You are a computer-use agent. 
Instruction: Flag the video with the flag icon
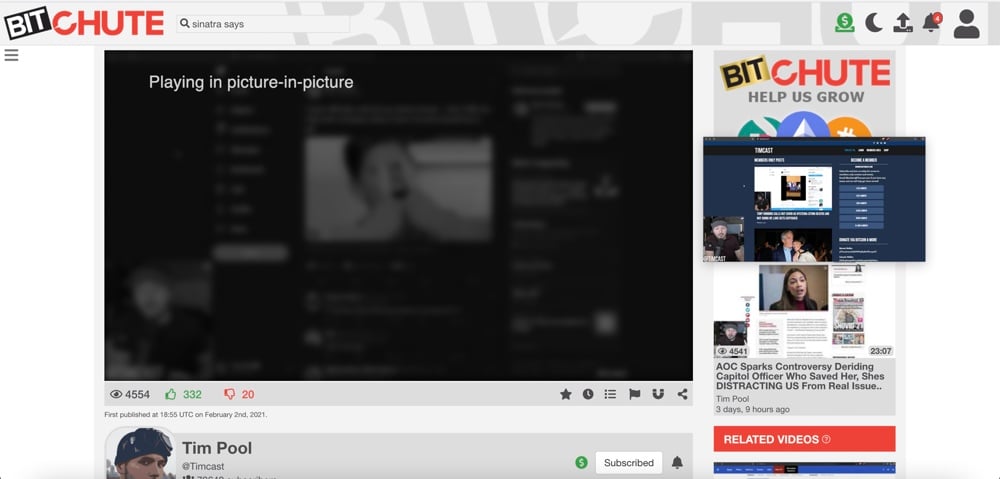click(635, 394)
